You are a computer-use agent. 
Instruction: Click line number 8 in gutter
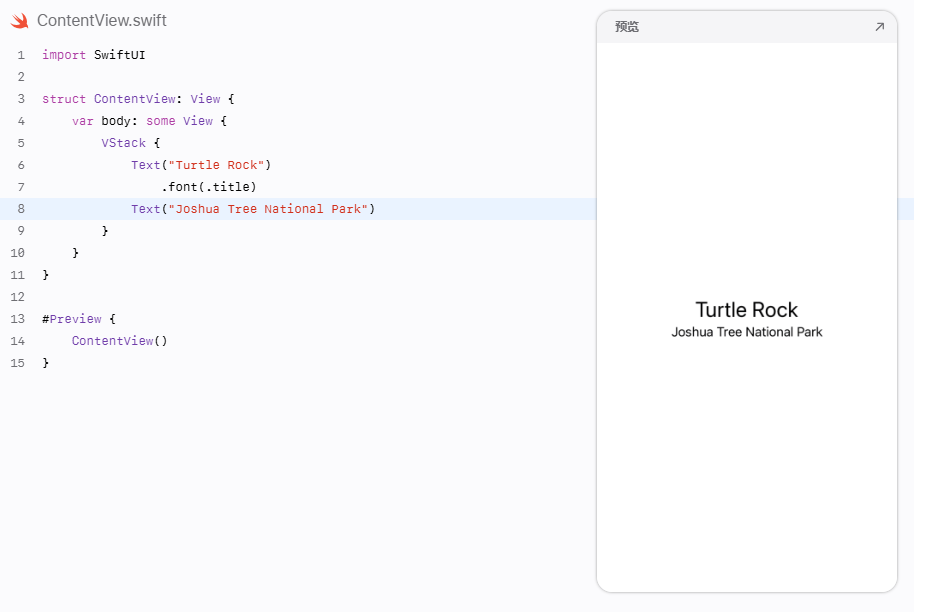click(x=21, y=209)
